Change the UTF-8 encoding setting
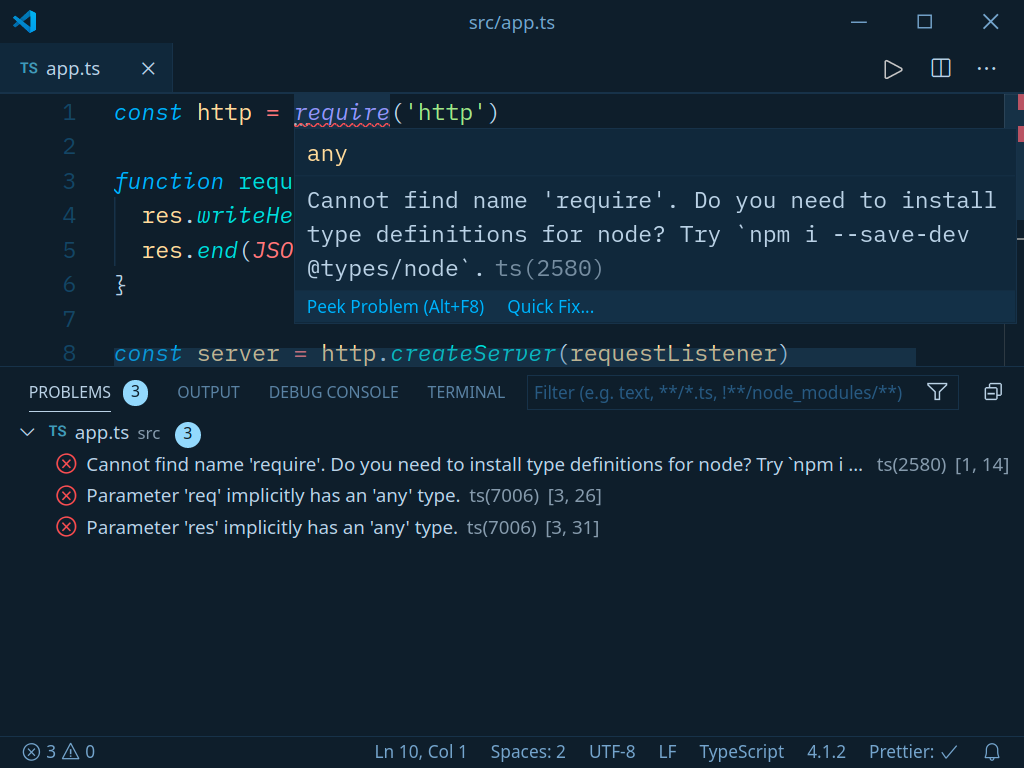This screenshot has width=1024, height=768. (612, 752)
